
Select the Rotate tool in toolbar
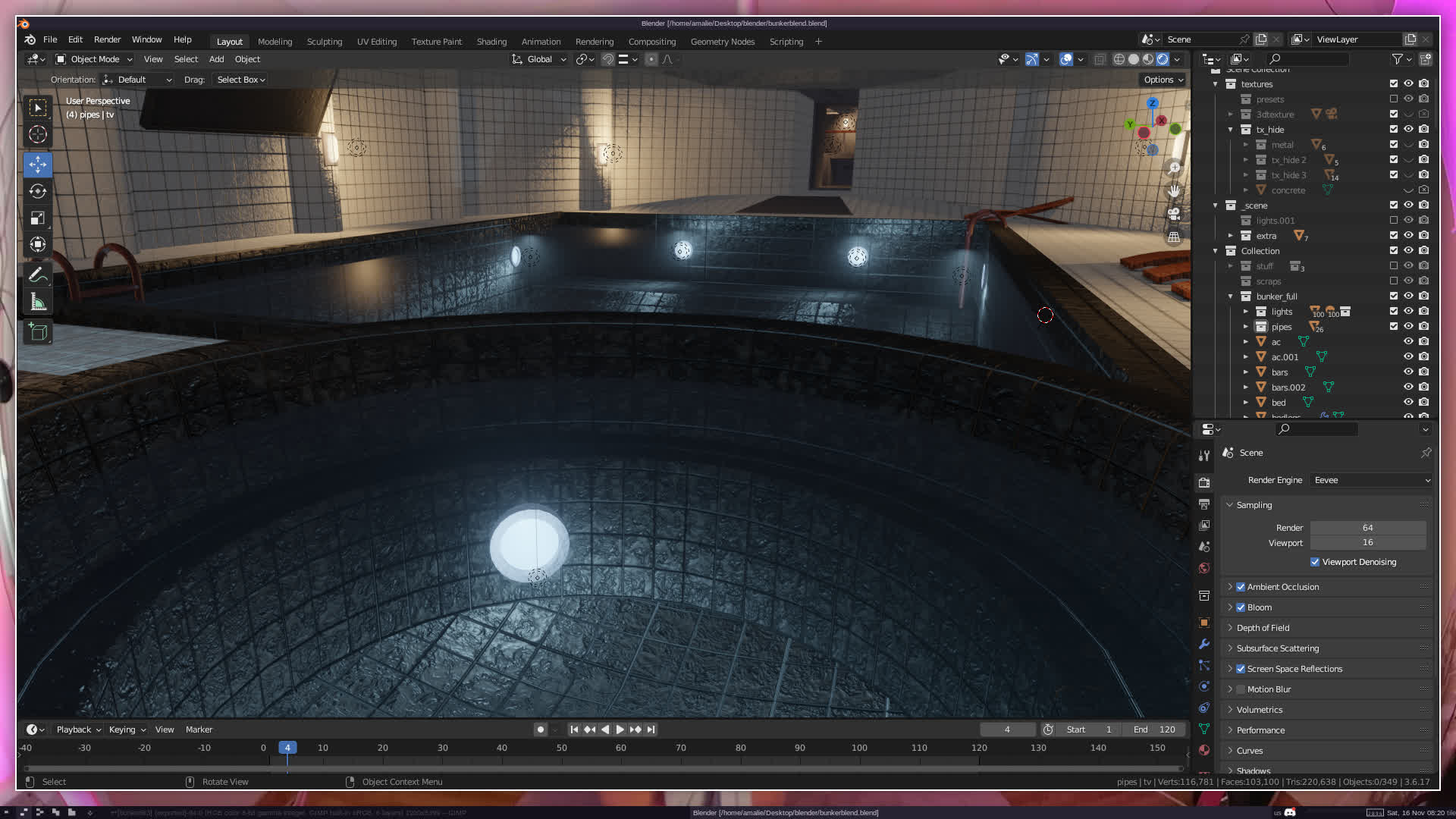[x=38, y=191]
